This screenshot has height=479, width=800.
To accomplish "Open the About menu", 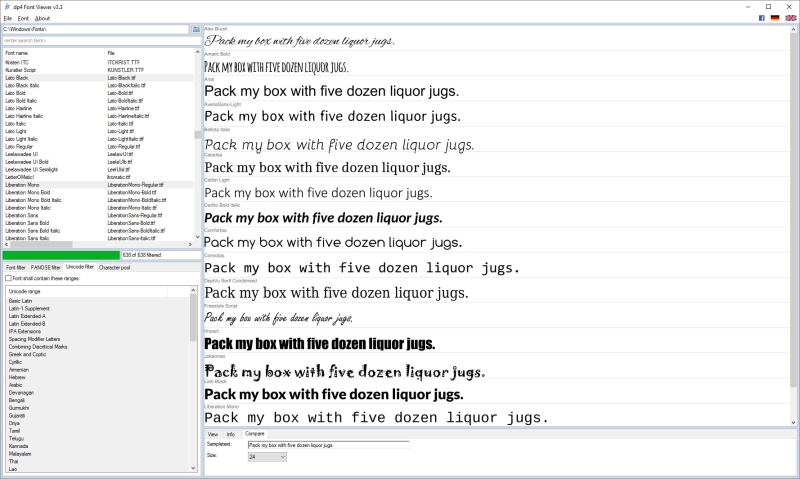I will click(x=42, y=18).
